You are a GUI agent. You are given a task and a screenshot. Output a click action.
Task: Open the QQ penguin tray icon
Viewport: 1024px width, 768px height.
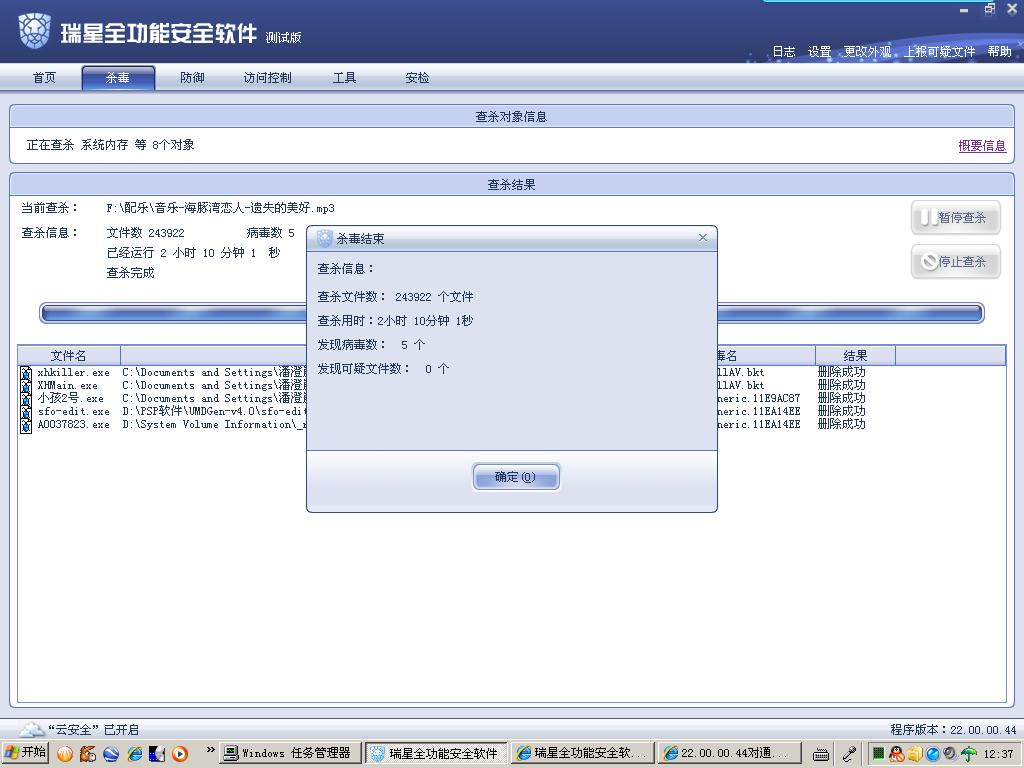point(897,754)
